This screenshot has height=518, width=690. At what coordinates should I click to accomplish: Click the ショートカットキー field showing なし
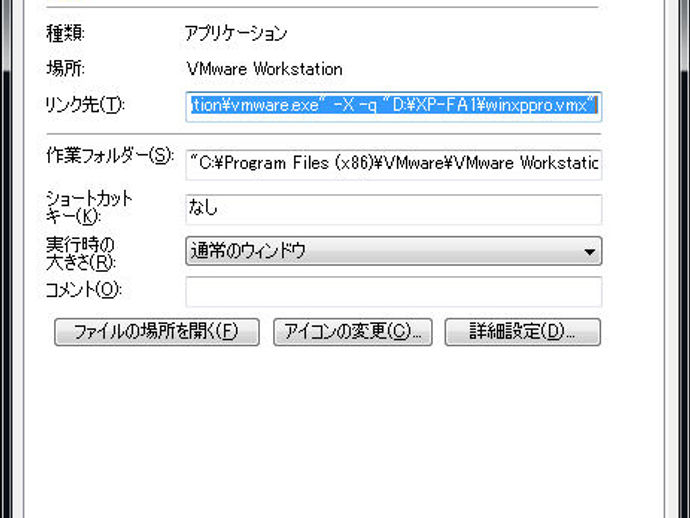(x=393, y=209)
